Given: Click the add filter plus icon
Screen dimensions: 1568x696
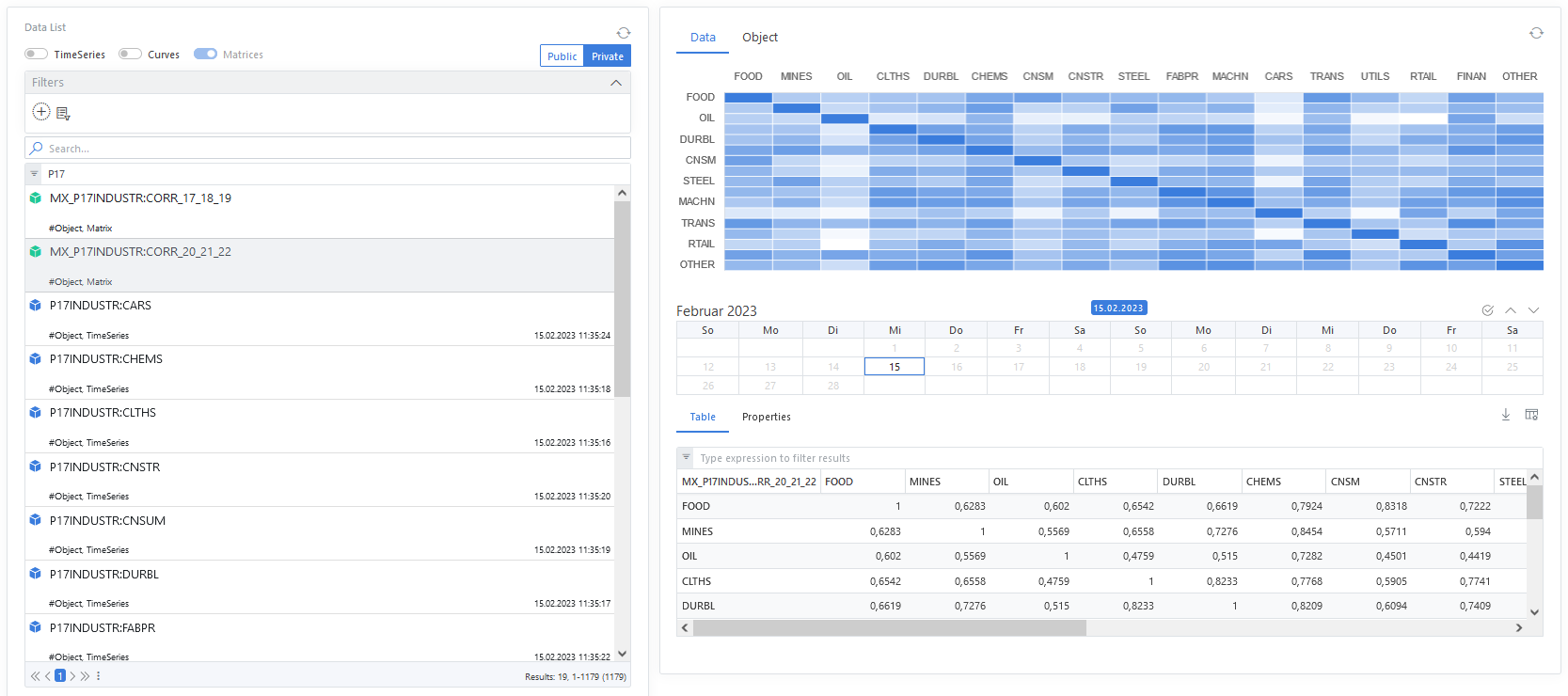Looking at the screenshot, I should [x=41, y=112].
